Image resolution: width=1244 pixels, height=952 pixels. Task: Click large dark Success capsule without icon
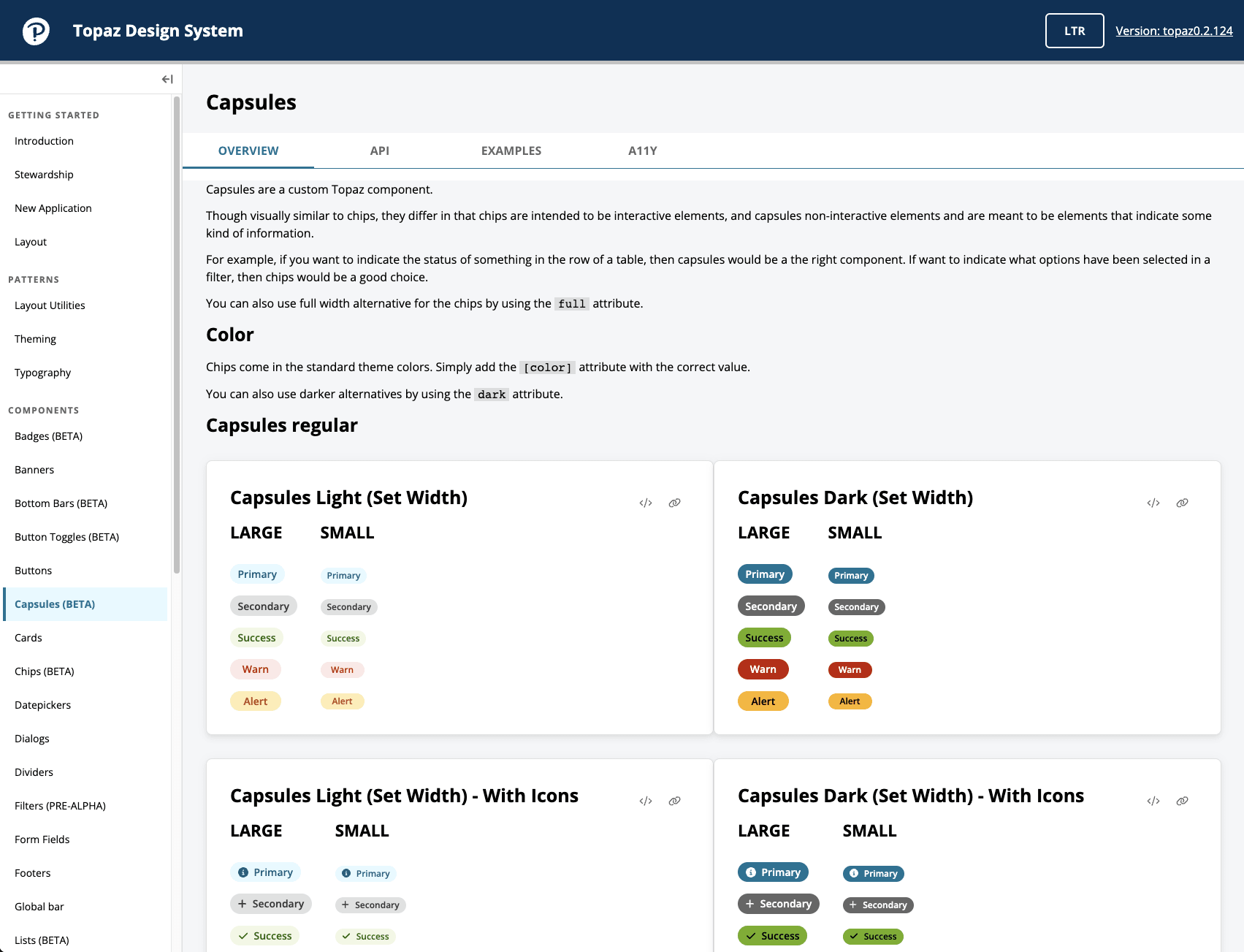point(764,638)
